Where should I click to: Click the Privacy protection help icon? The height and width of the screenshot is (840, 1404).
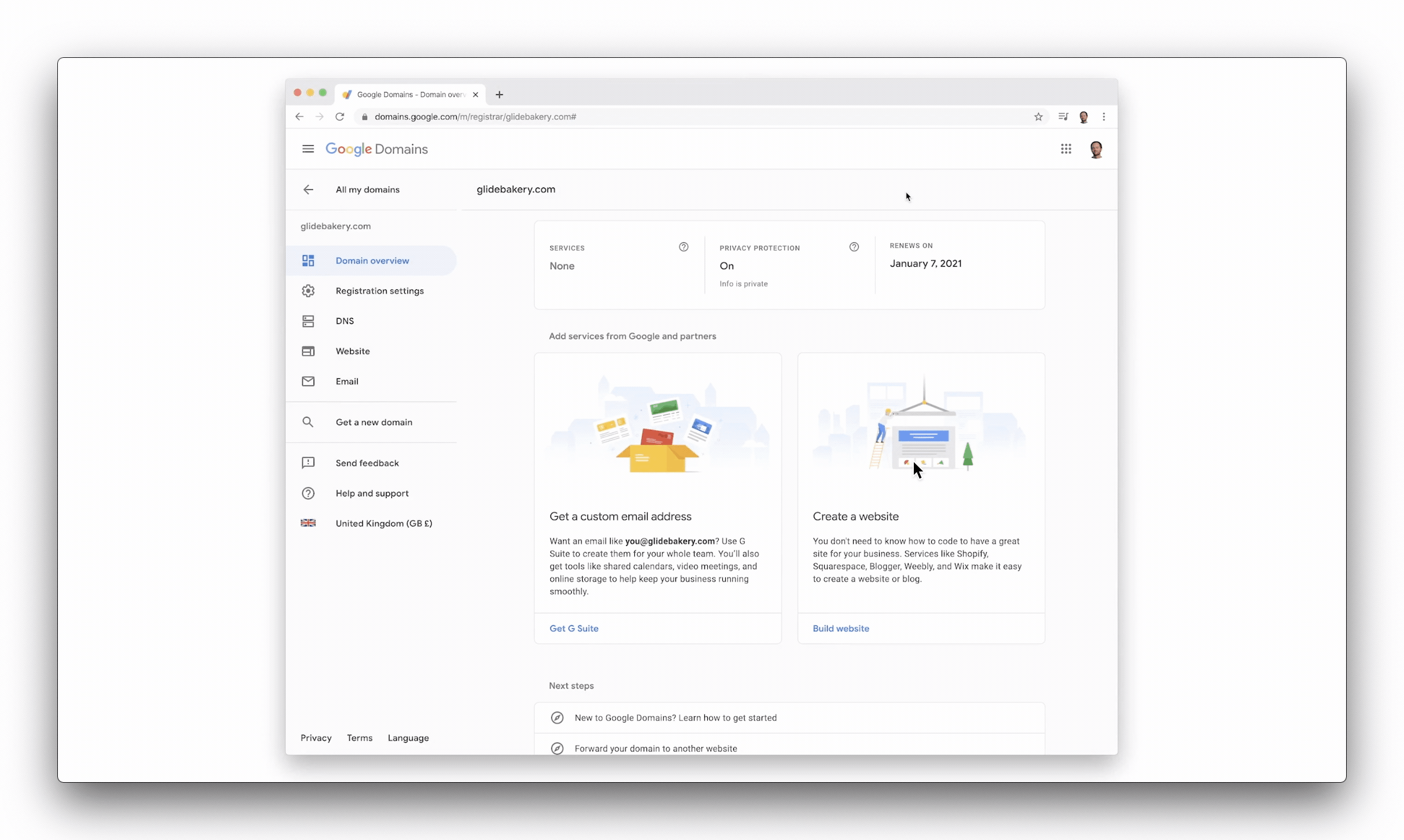point(854,246)
